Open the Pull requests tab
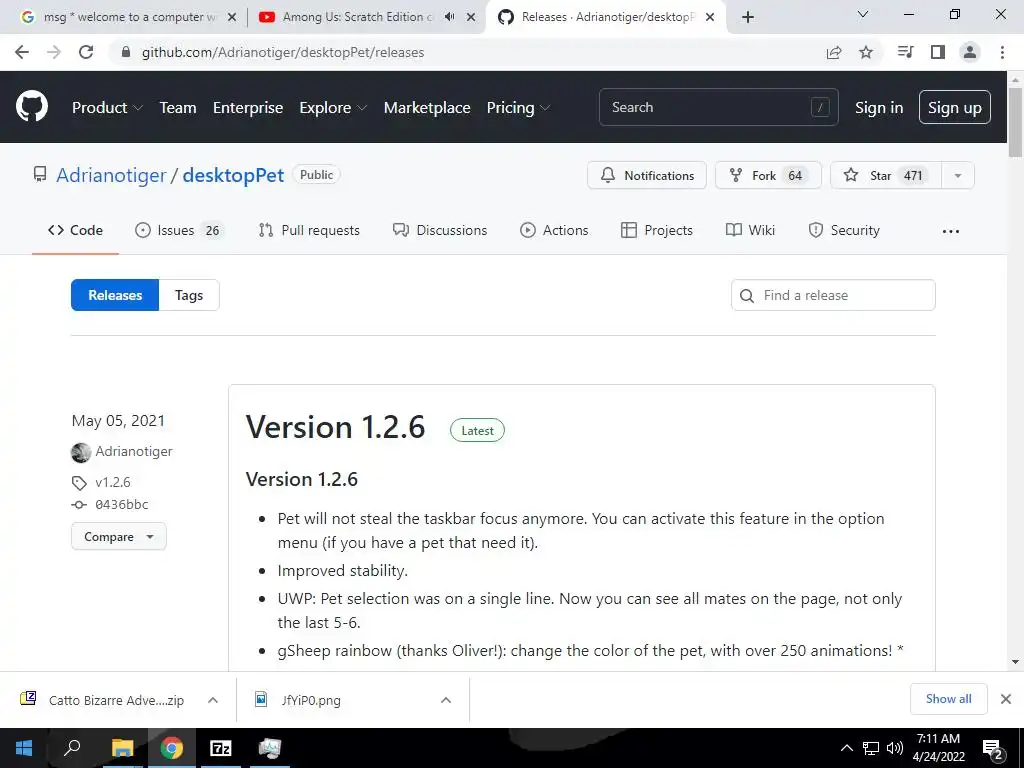This screenshot has width=1024, height=768. click(x=309, y=231)
